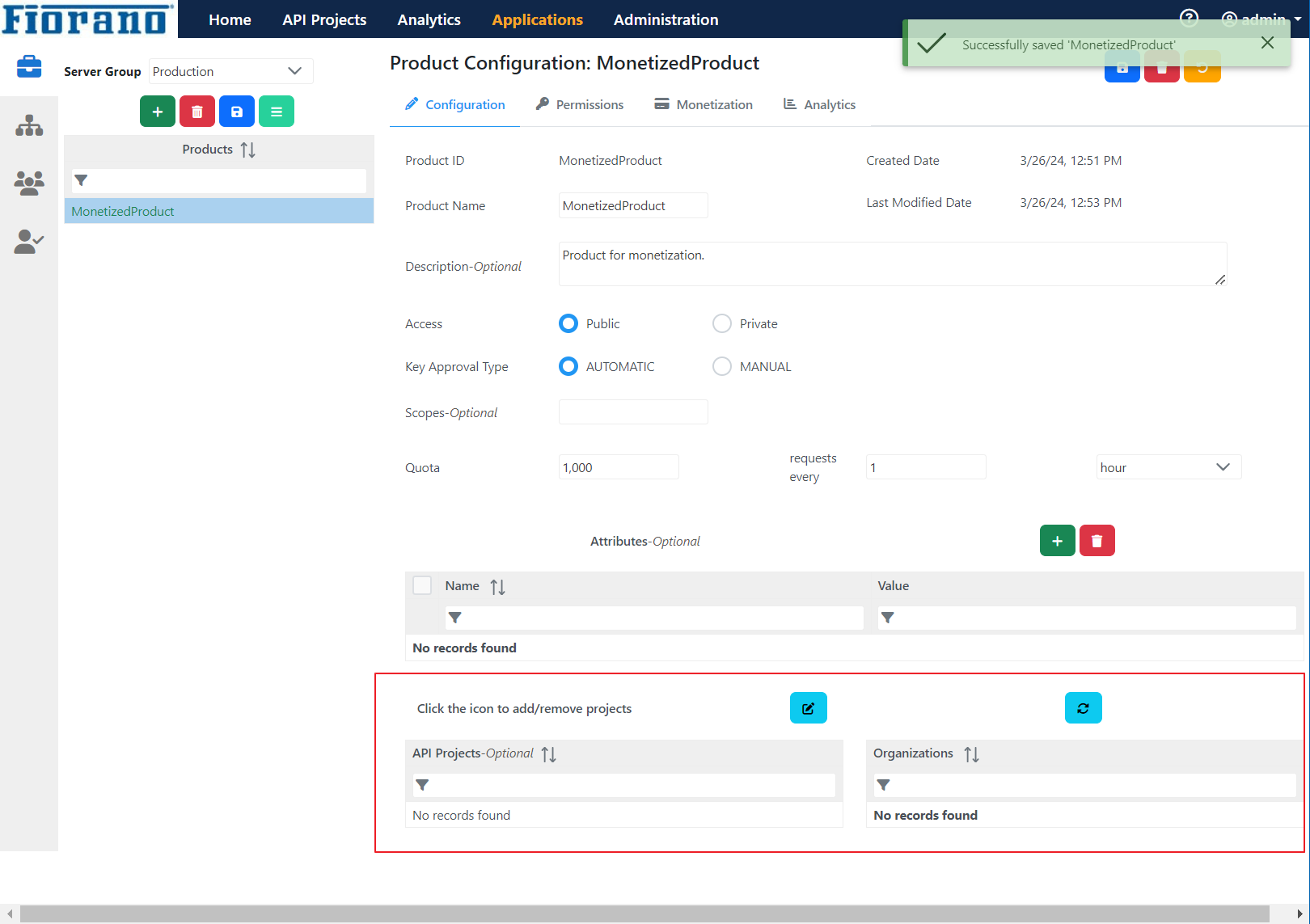Click the 'Product Configuration: MonetizedProduct' heading
Screen dimensions: 1310x924
pyautogui.click(x=574, y=63)
